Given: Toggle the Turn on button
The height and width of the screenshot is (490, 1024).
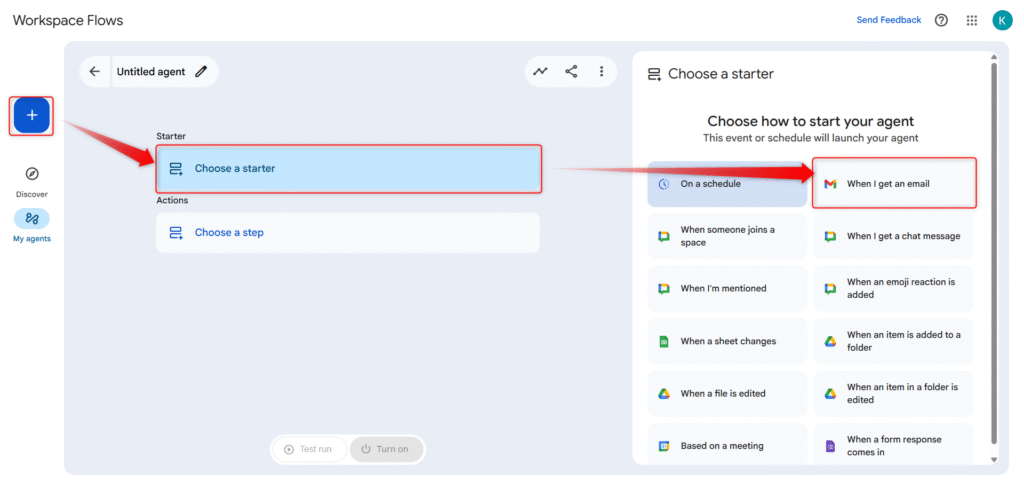Looking at the screenshot, I should [386, 449].
